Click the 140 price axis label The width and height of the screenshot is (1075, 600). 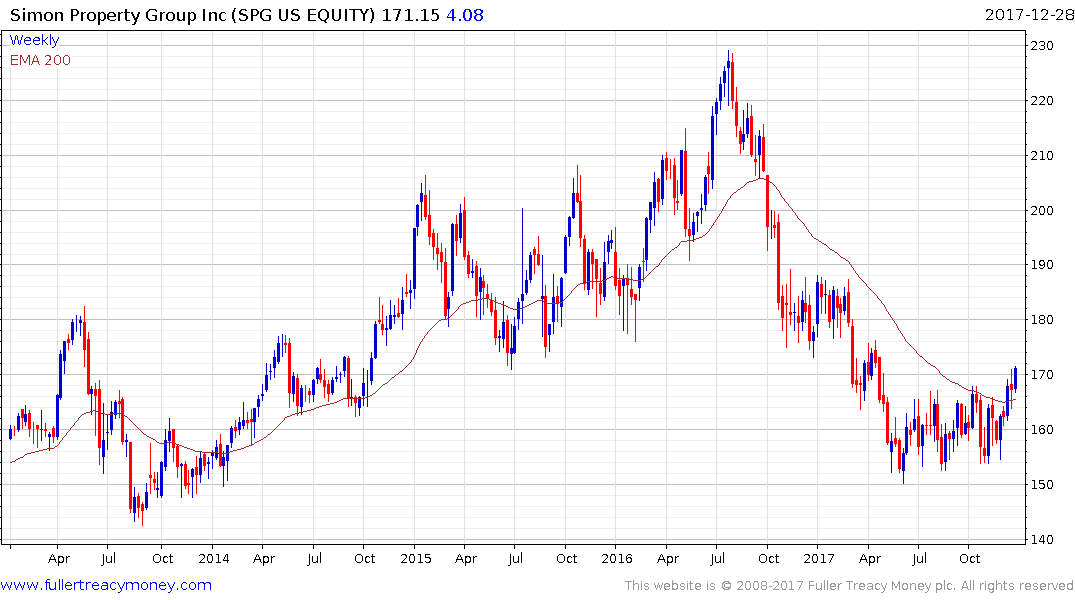pyautogui.click(x=1041, y=539)
